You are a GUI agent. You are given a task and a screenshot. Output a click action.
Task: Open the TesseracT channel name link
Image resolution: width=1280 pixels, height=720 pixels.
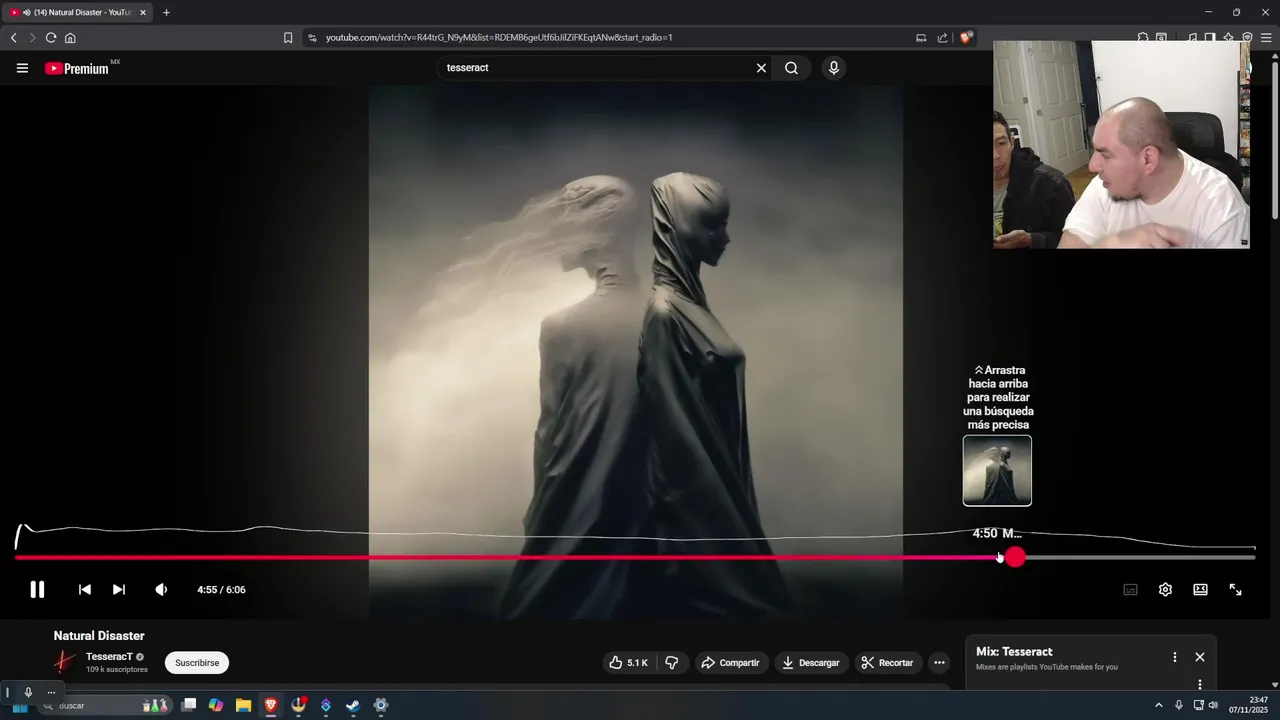click(109, 657)
